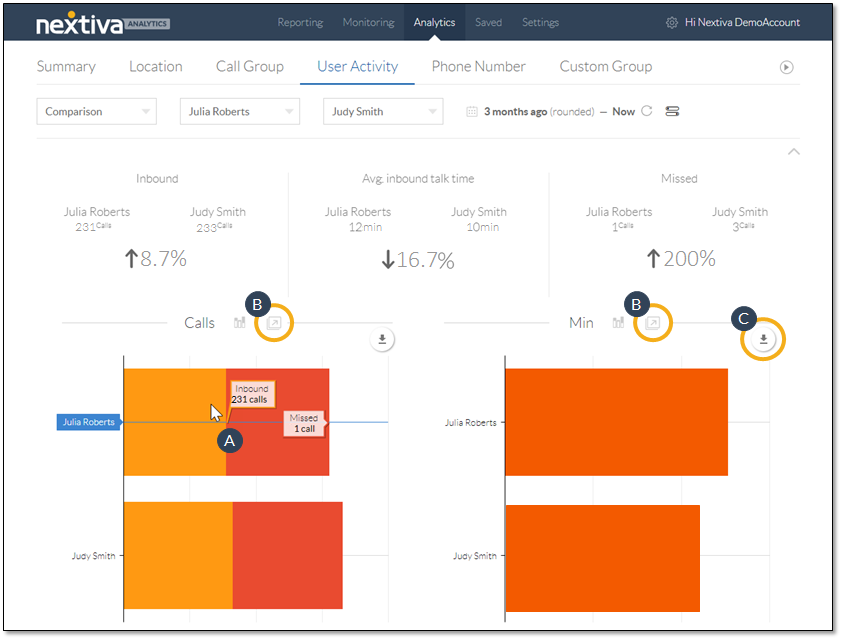Switch Min chart to bar chart view
This screenshot has width=842, height=640.
pyautogui.click(x=619, y=323)
